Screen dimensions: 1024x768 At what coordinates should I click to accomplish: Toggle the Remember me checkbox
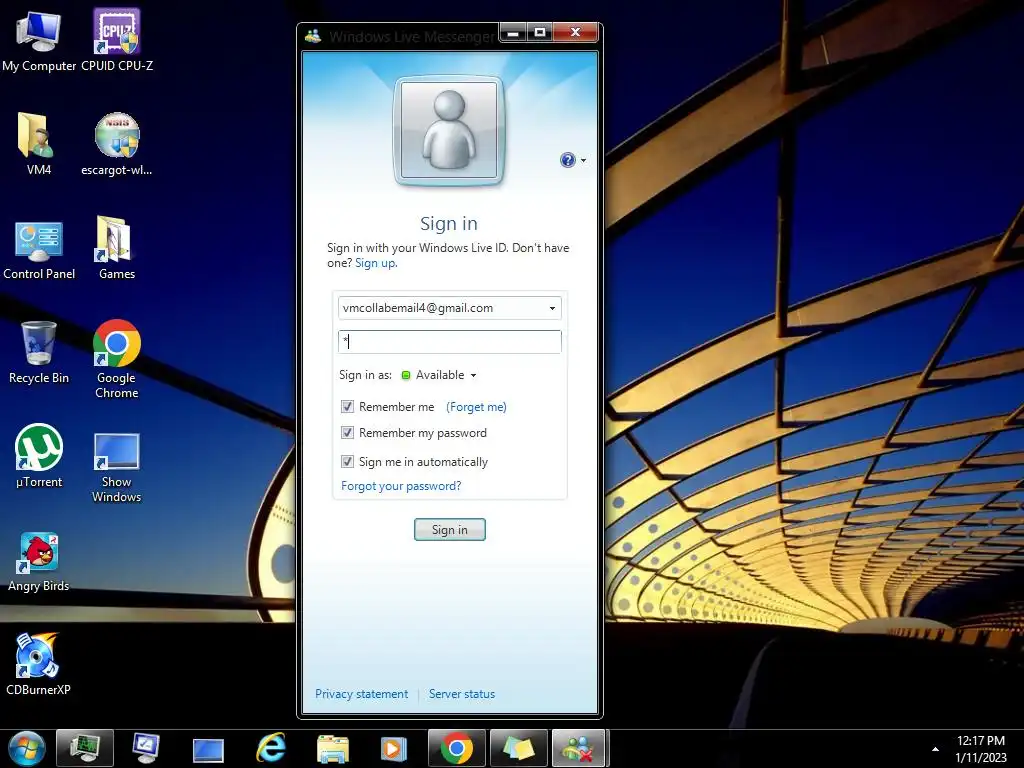(347, 407)
